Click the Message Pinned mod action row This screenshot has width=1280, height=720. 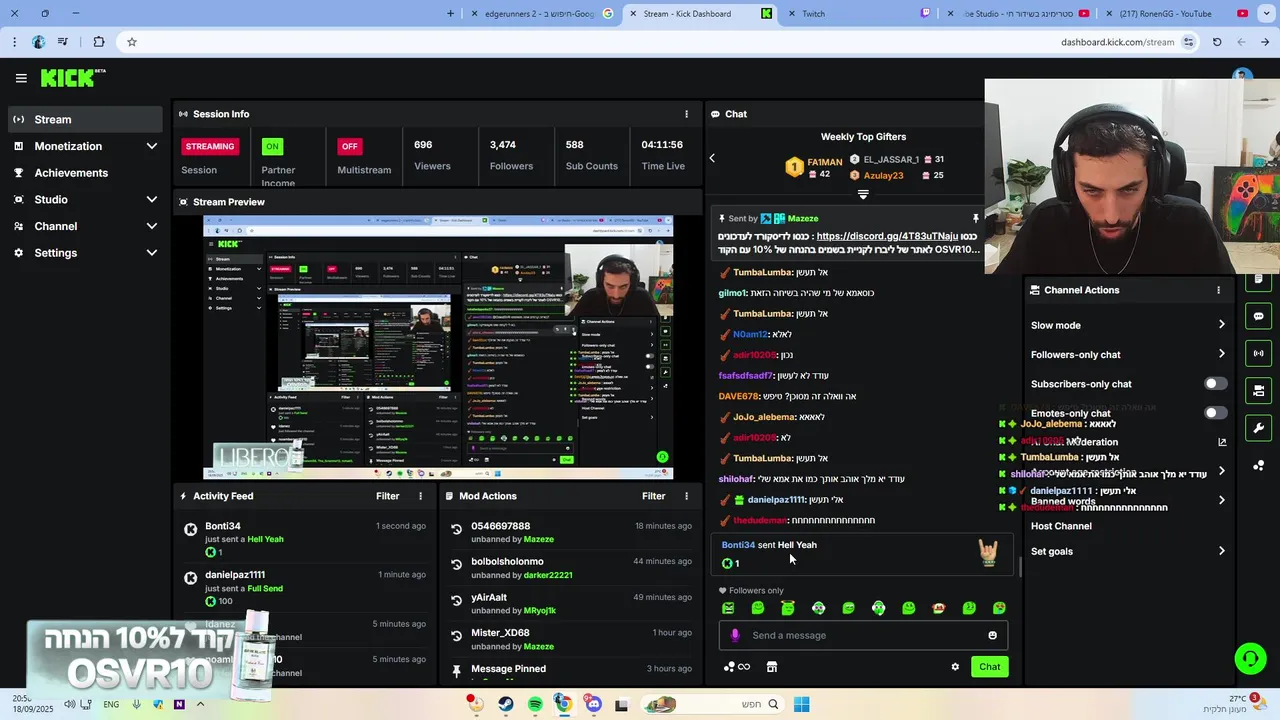pyautogui.click(x=570, y=669)
